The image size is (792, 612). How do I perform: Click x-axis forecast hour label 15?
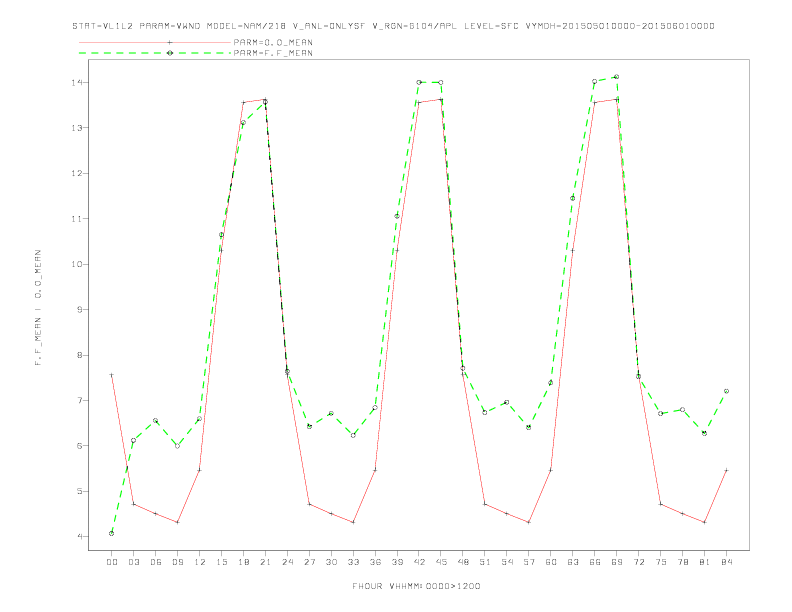click(x=221, y=562)
